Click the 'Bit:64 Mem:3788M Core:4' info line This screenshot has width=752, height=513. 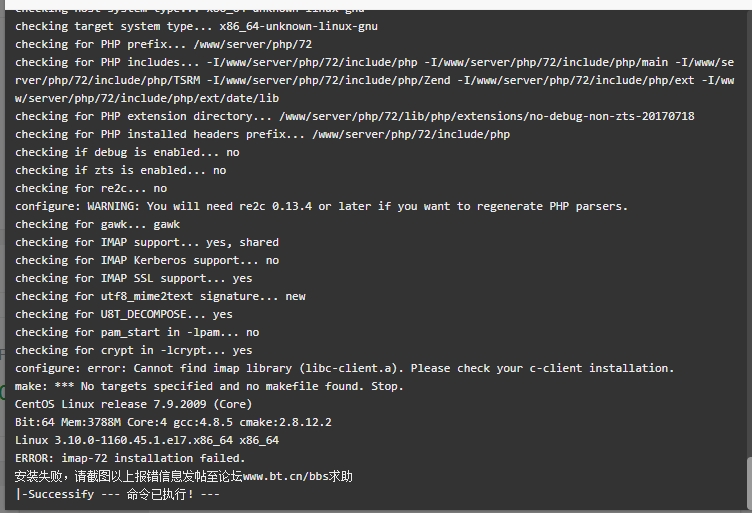tap(173, 422)
